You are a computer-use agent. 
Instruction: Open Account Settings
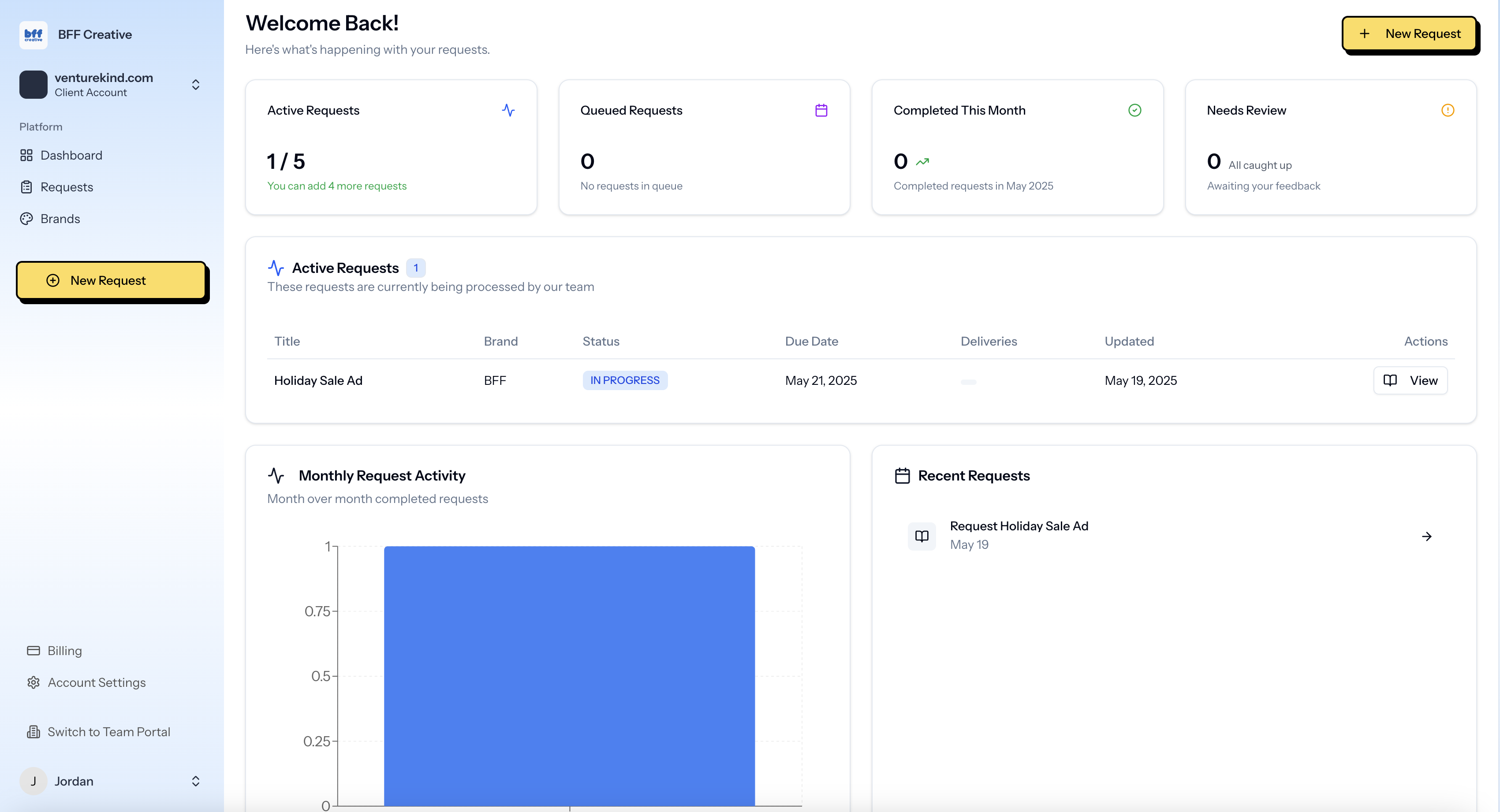[96, 682]
